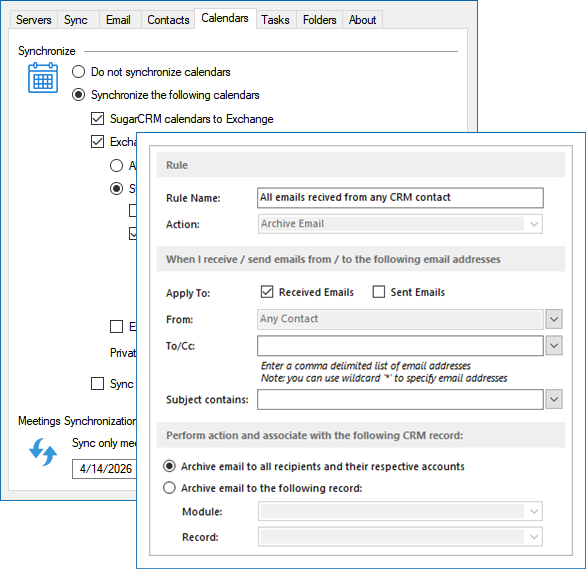Select the Calendars tab
586x570 pixels.
225,18
